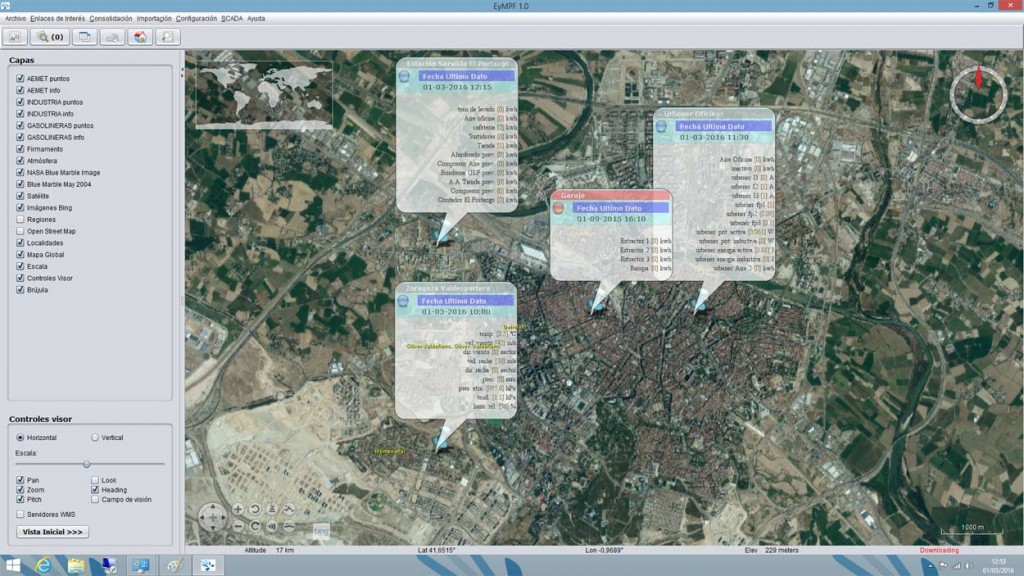Click the Altitude 17 km status text

[269, 551]
